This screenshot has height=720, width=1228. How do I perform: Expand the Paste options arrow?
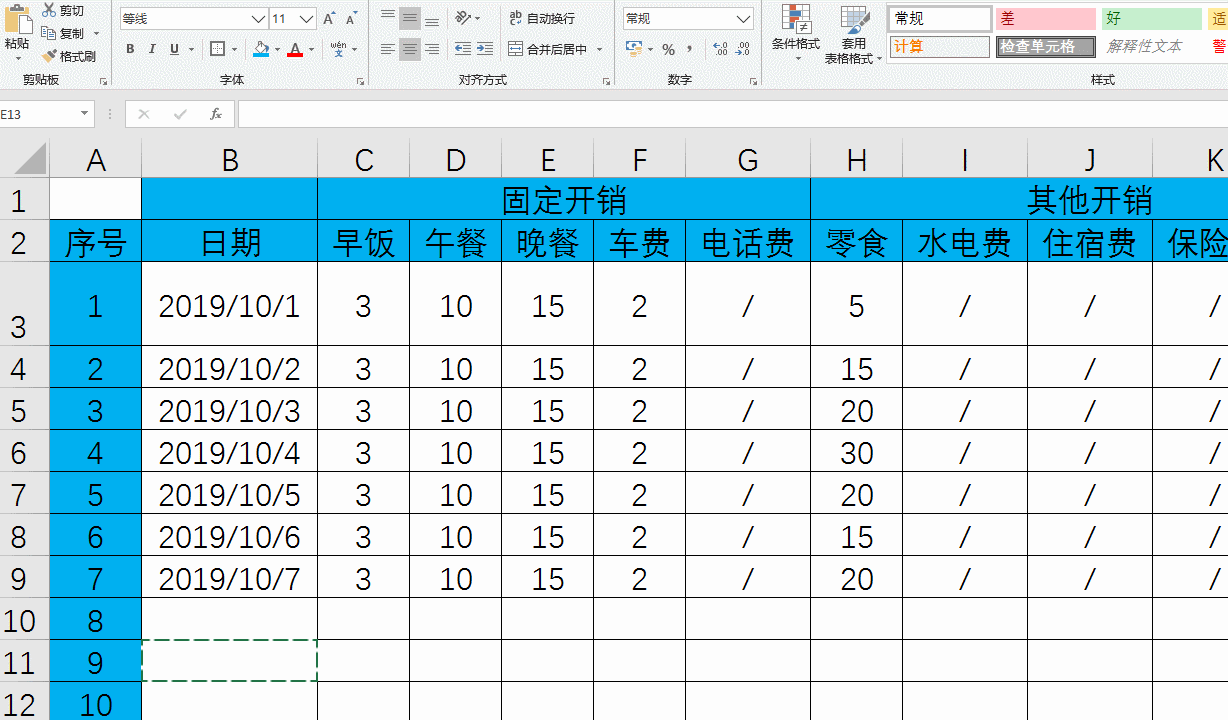(17, 57)
